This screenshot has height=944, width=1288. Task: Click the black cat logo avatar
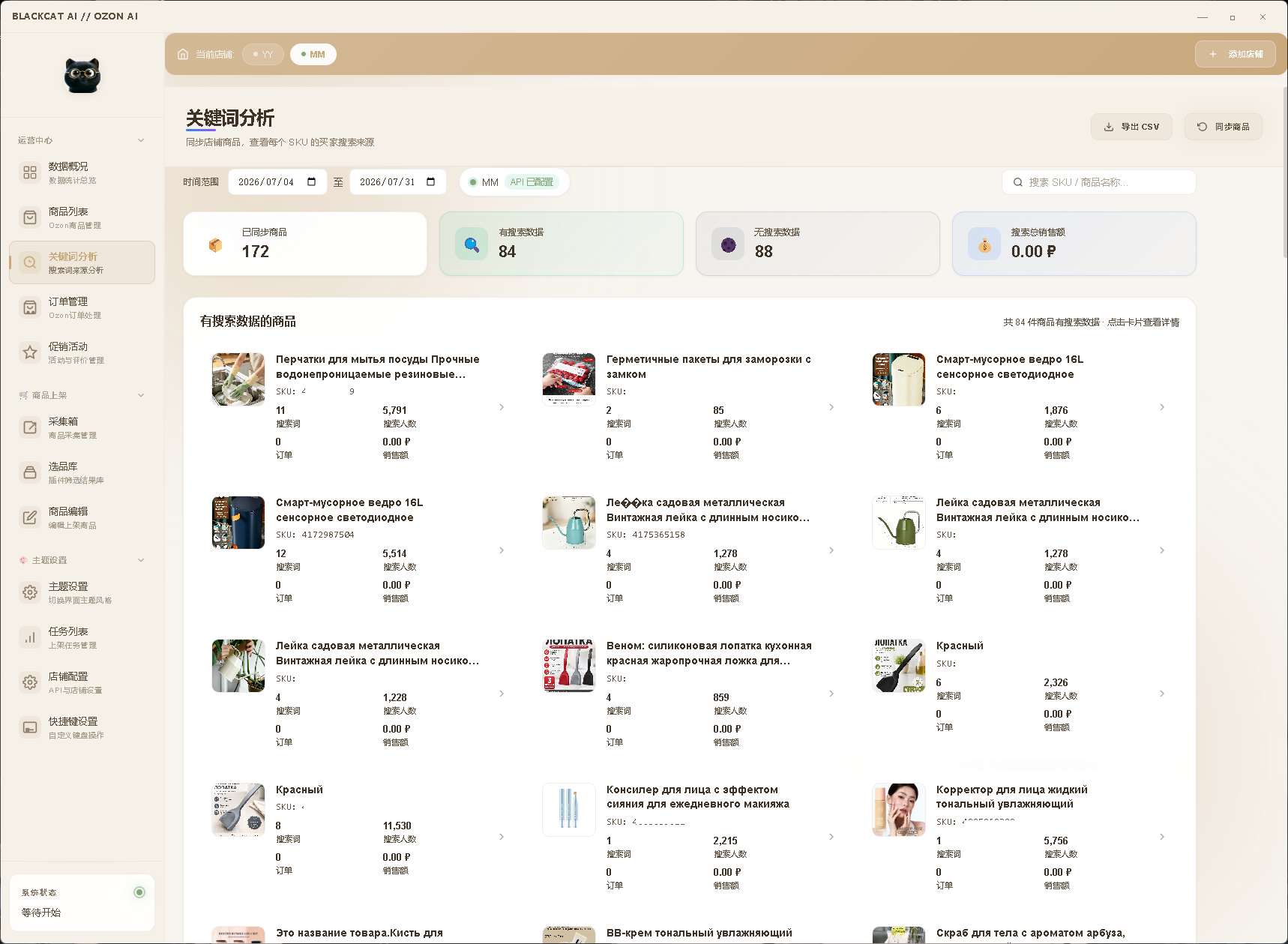pos(82,76)
